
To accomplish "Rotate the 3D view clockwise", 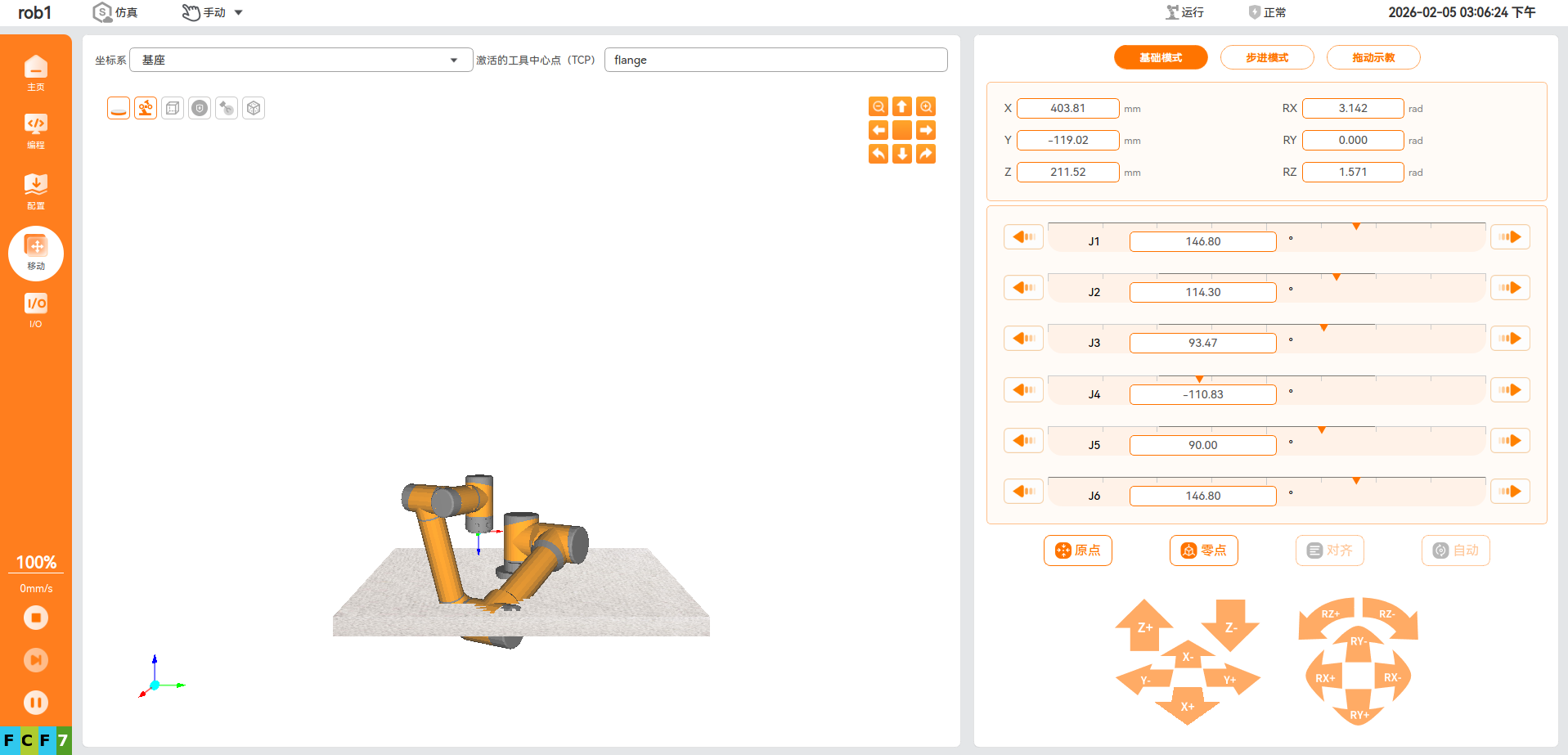I will click(x=926, y=154).
